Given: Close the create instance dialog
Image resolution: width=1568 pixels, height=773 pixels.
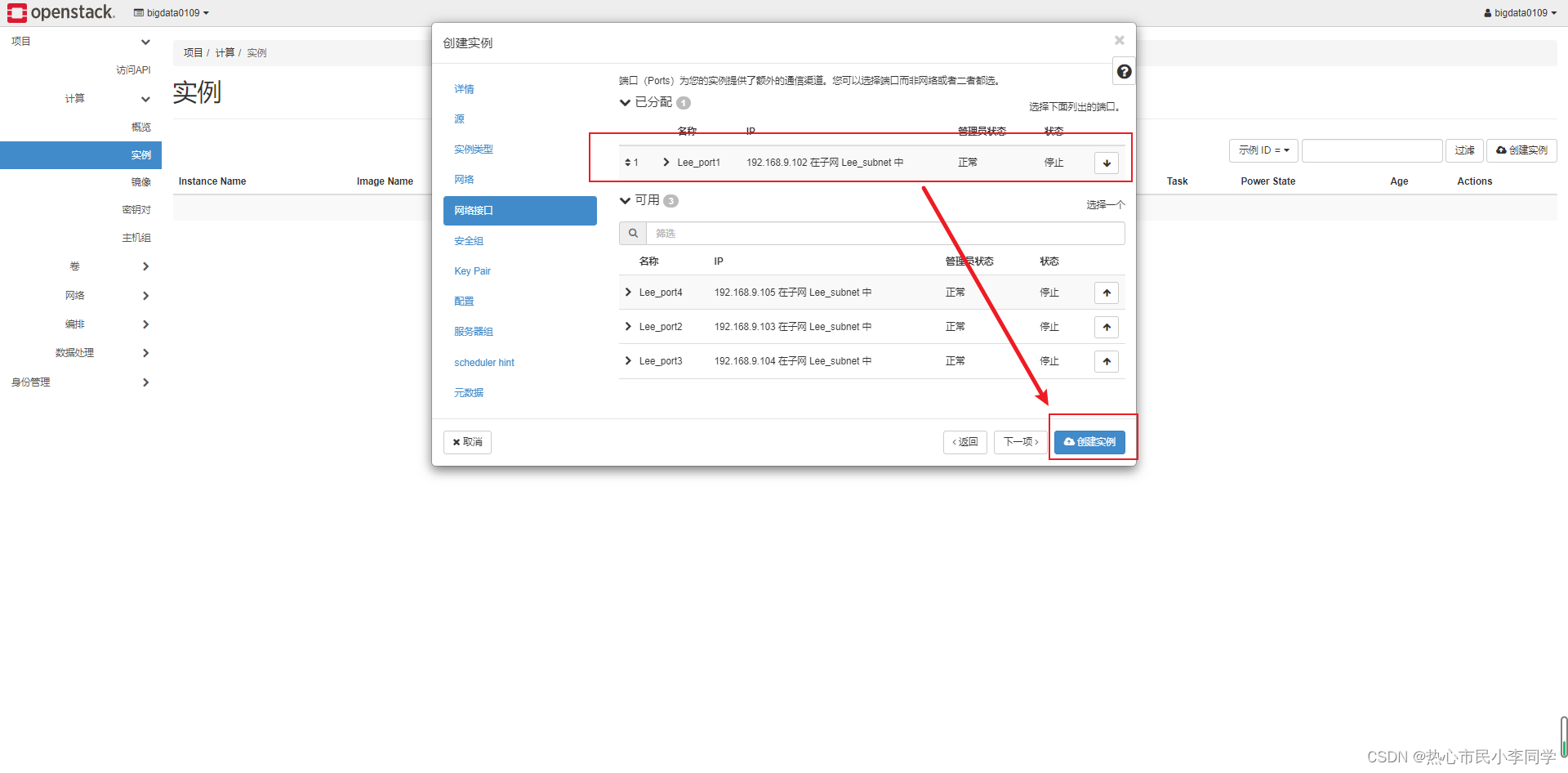Looking at the screenshot, I should (x=1119, y=40).
